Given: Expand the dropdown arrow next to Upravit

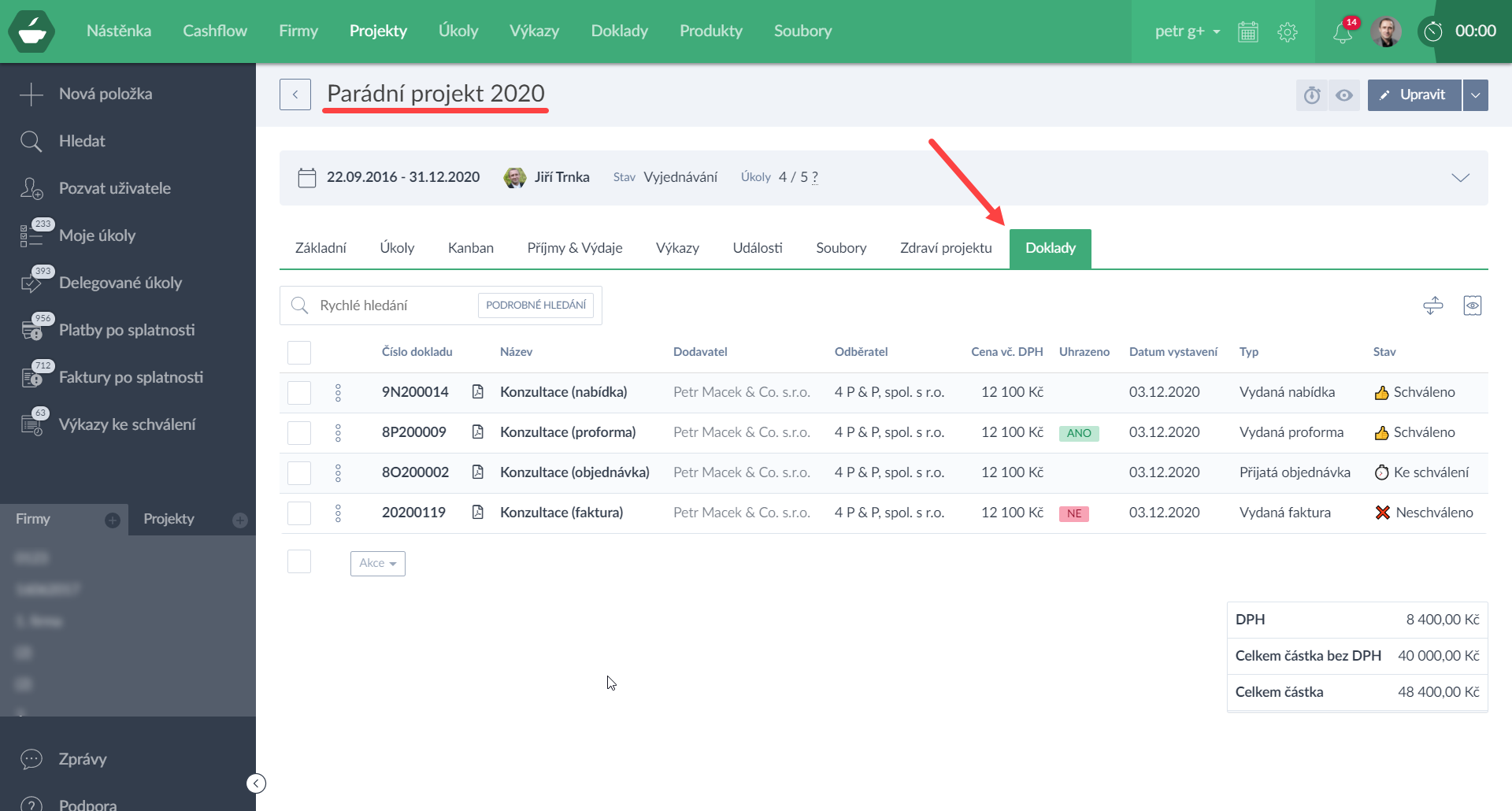Looking at the screenshot, I should pyautogui.click(x=1475, y=95).
